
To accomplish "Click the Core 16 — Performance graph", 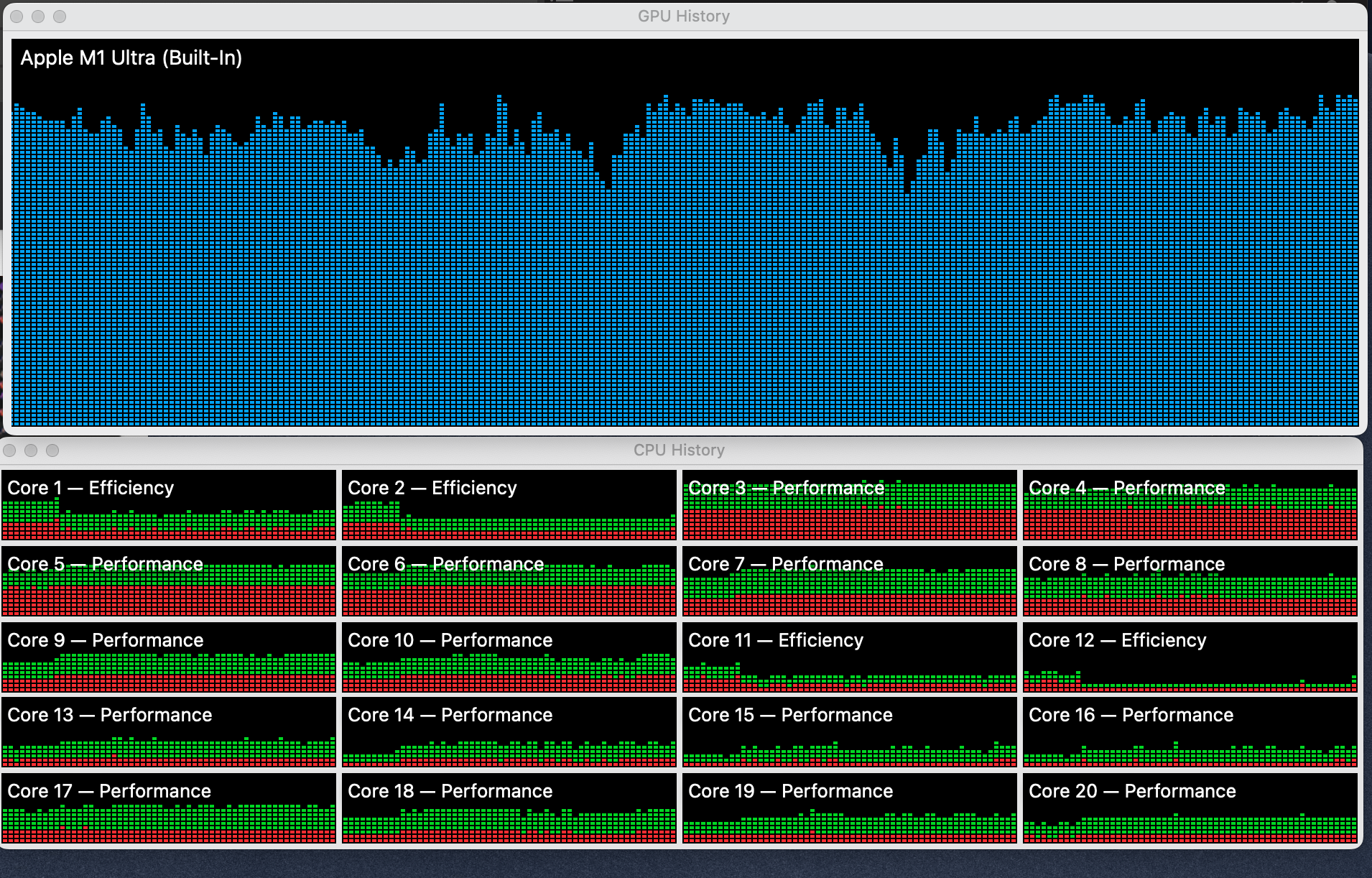I will [x=1190, y=732].
